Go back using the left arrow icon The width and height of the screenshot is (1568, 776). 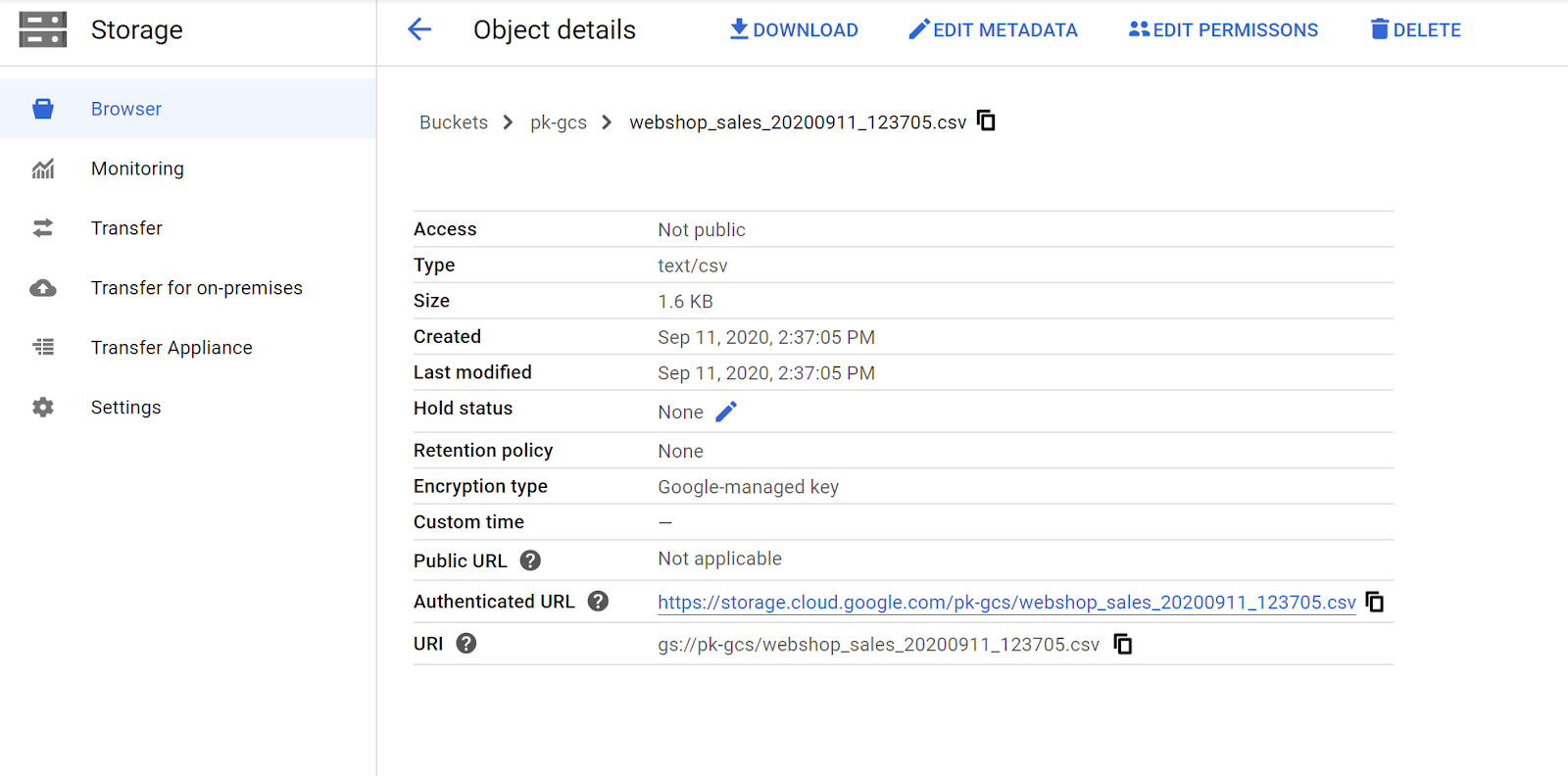coord(419,29)
